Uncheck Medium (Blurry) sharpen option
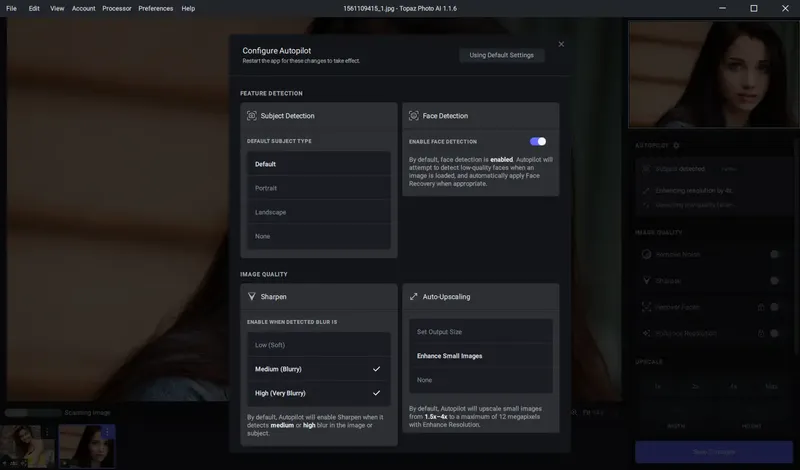The width and height of the screenshot is (800, 470). click(x=319, y=369)
